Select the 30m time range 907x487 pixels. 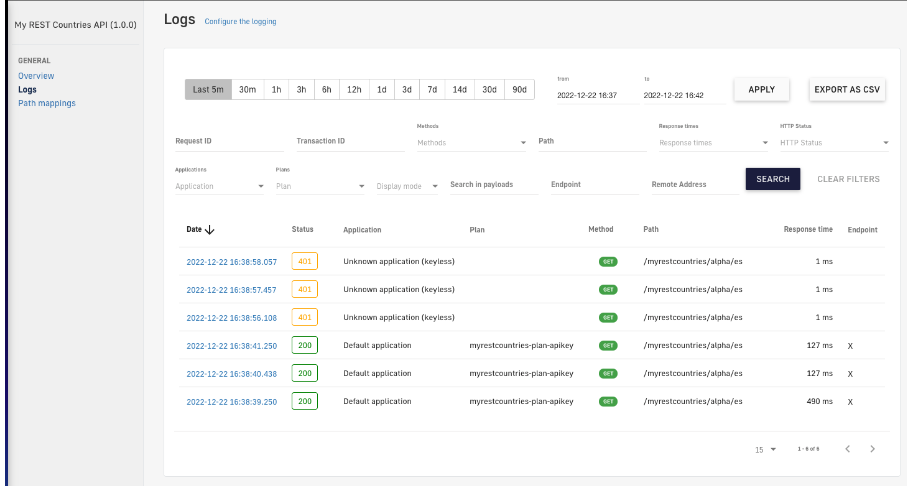tap(247, 89)
